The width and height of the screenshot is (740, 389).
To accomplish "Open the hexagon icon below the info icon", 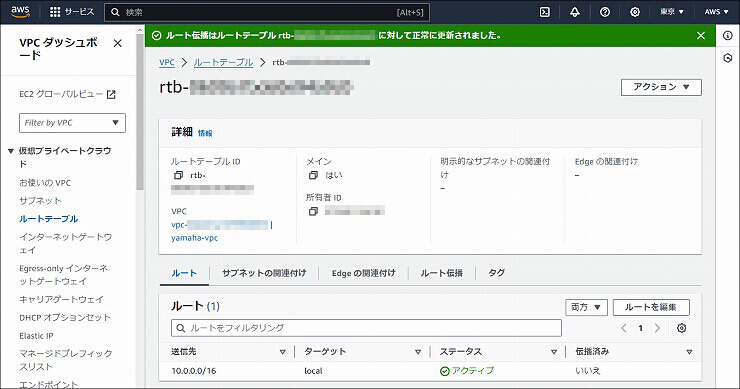I will 728,58.
